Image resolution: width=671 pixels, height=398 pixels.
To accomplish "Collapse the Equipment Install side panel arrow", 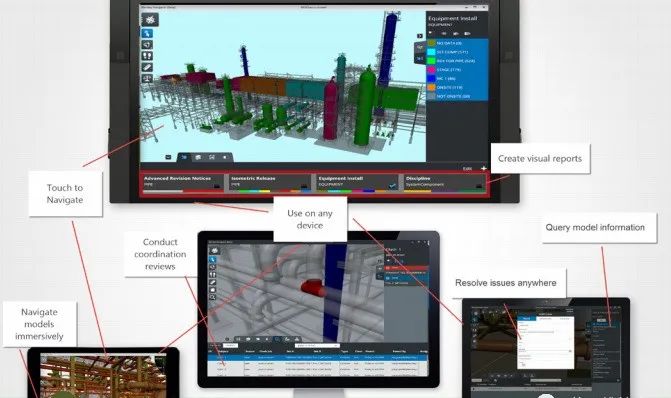I will [x=420, y=36].
